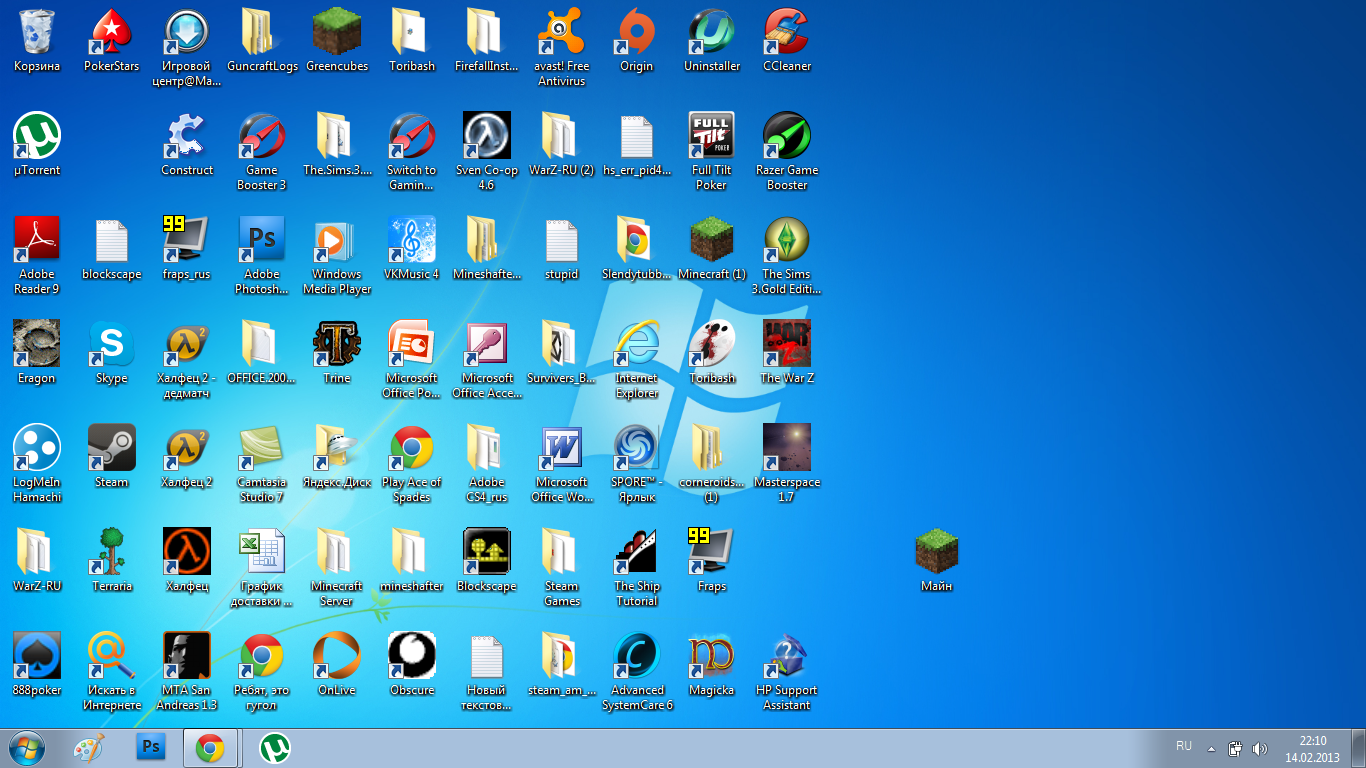Viewport: 1366px width, 768px height.
Task: Select the OFFICE.200... folder
Action: 262,344
